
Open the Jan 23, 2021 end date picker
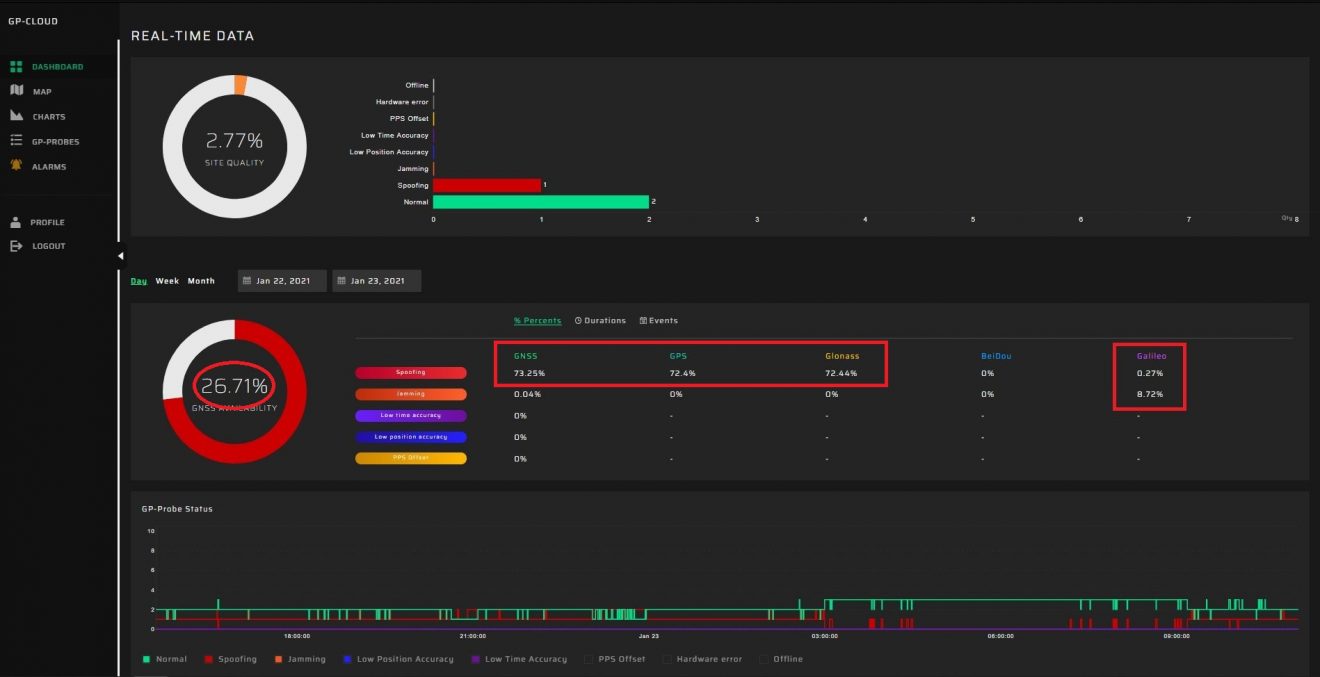point(377,281)
